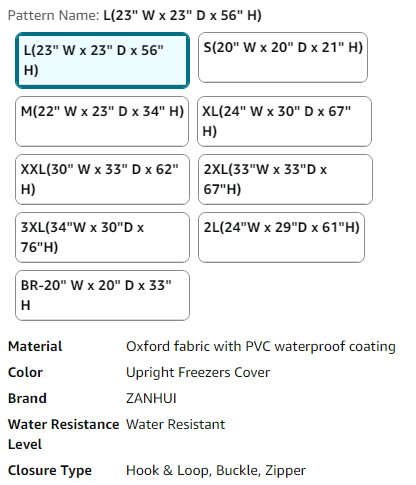Click the Color attribute label

coord(25,372)
